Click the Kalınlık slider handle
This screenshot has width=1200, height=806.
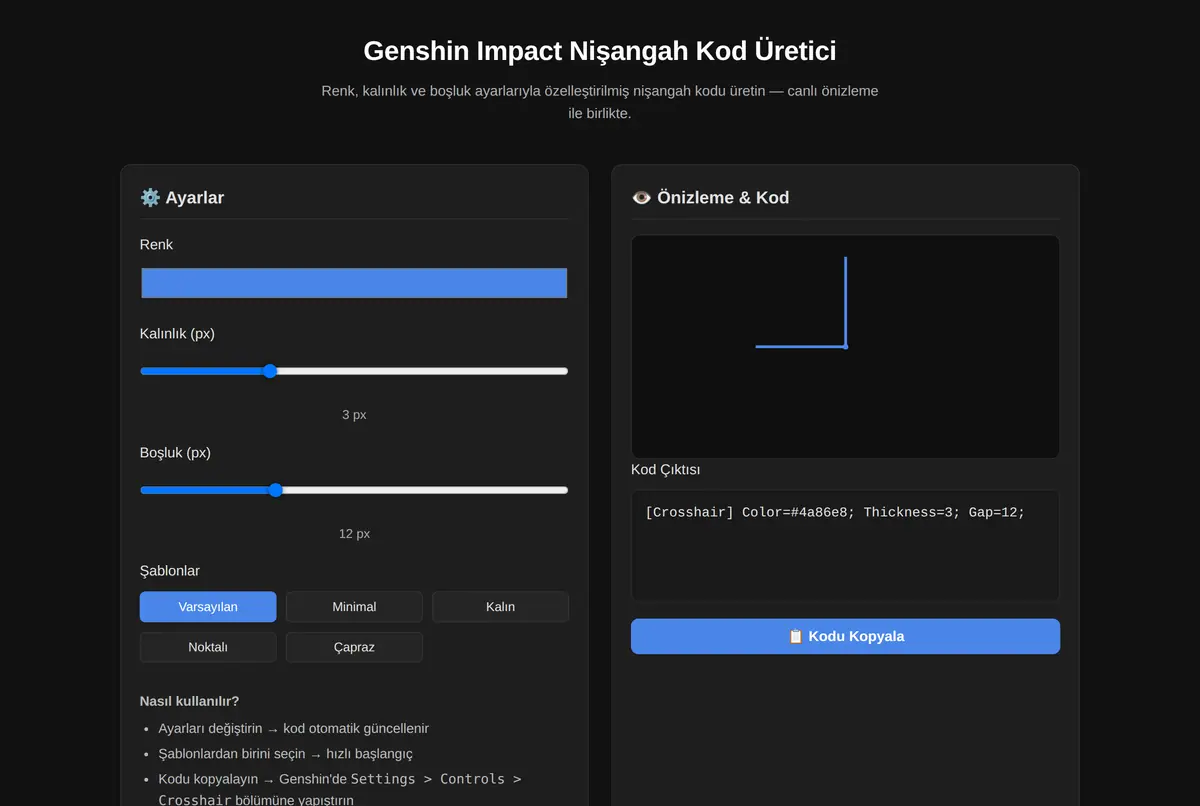click(269, 371)
